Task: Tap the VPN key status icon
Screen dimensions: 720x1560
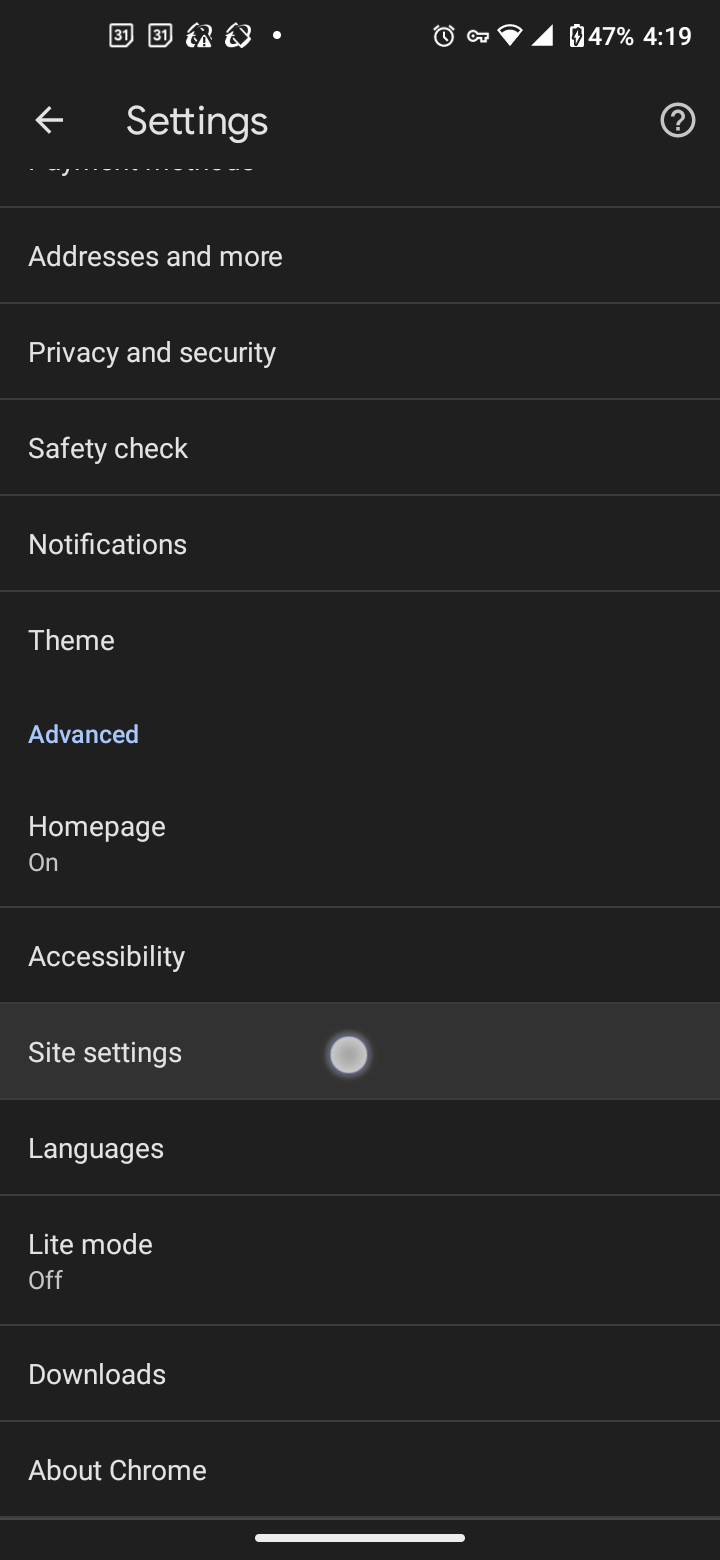Action: coord(477,37)
